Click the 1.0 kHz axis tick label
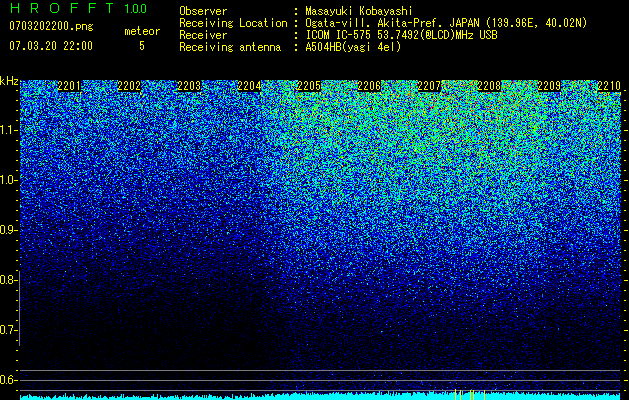Image resolution: width=629 pixels, height=400 pixels. [x=7, y=181]
